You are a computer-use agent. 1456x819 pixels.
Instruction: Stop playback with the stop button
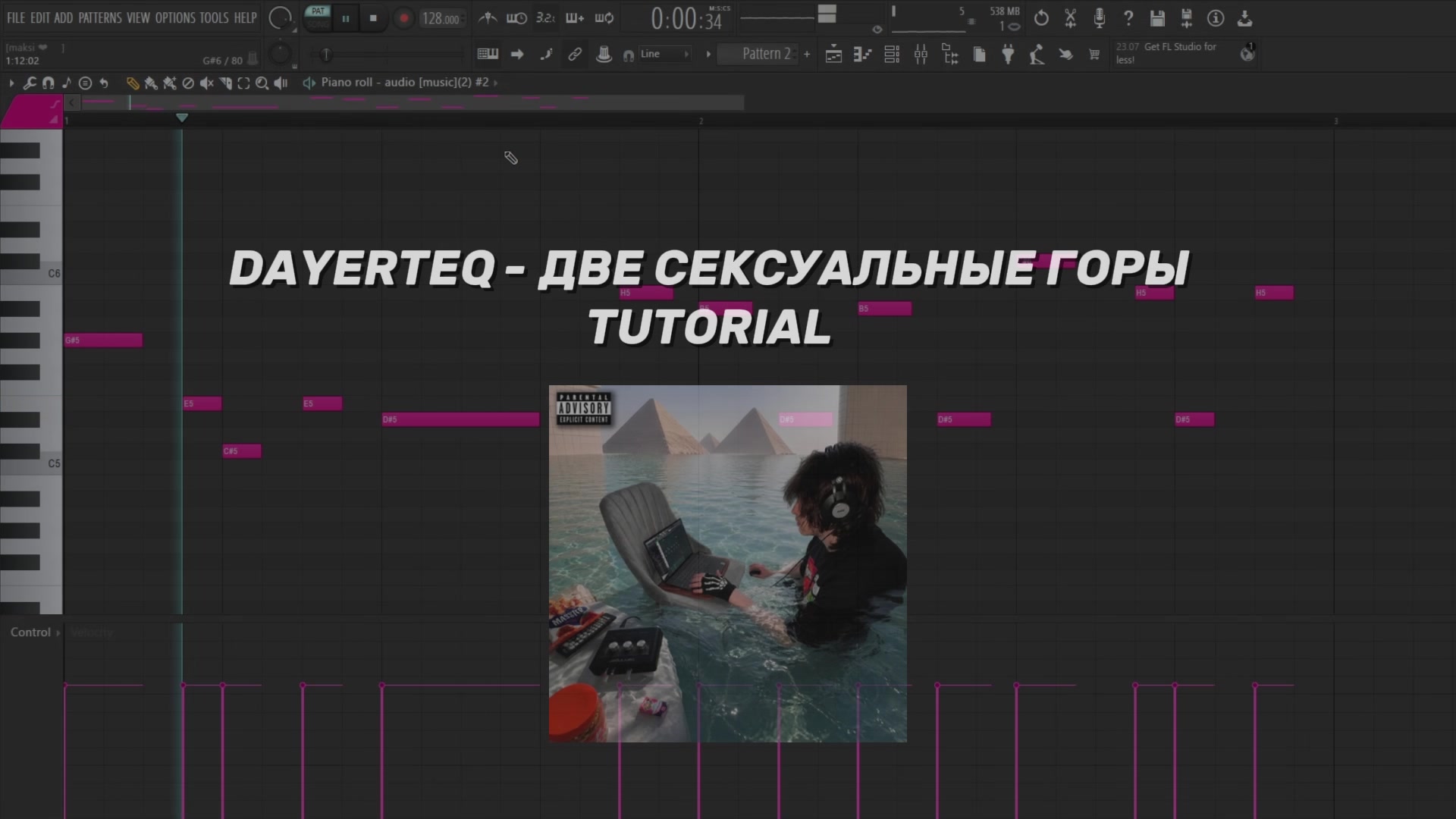coord(373,18)
